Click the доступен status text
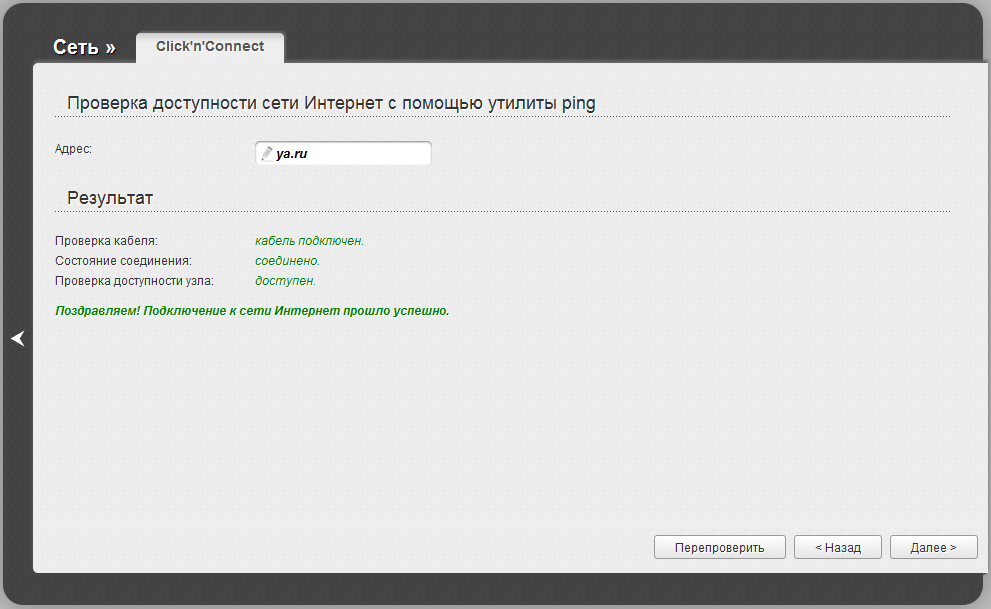The width and height of the screenshot is (991, 609). pos(285,281)
